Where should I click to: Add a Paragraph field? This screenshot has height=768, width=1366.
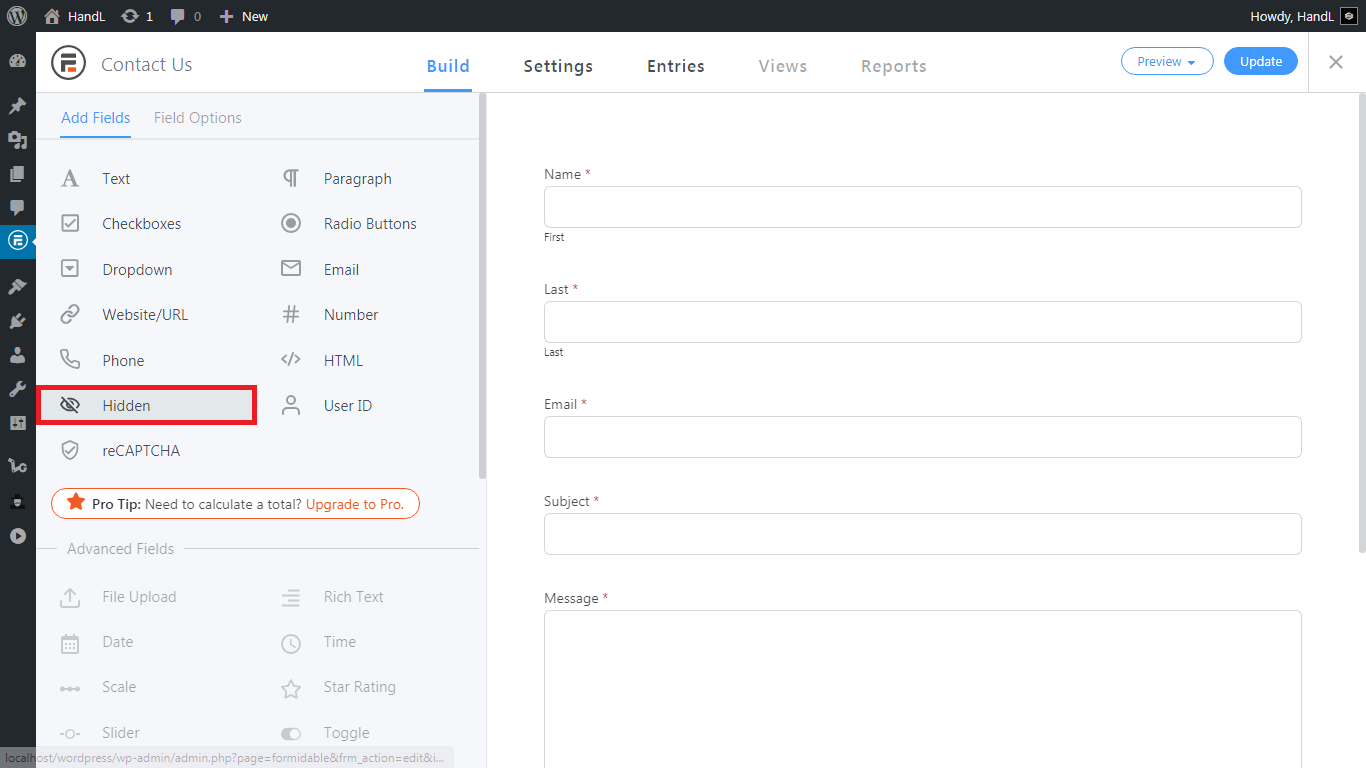point(357,179)
